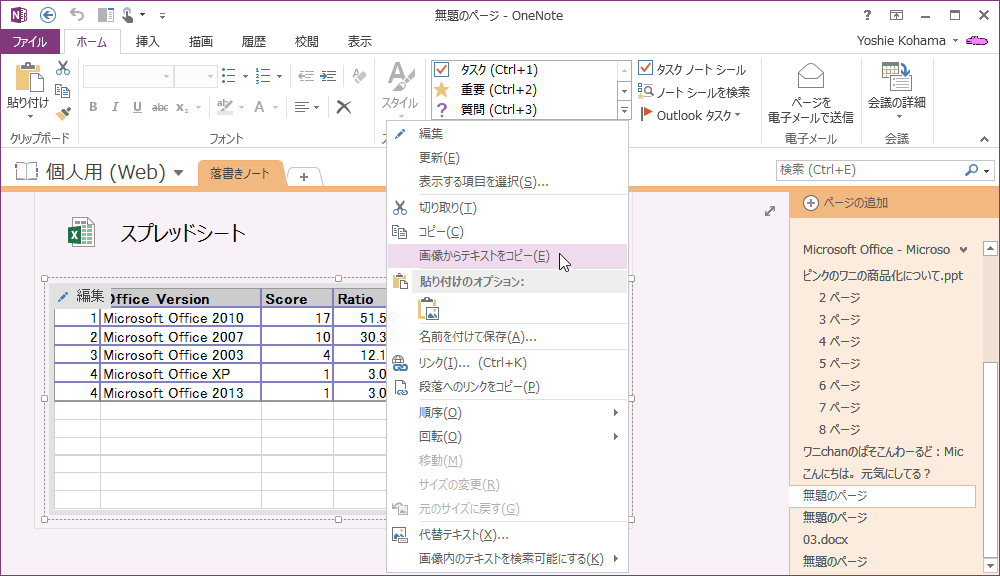Click the 編集 button on spreadsheet
1000x576 pixels.
(81, 296)
